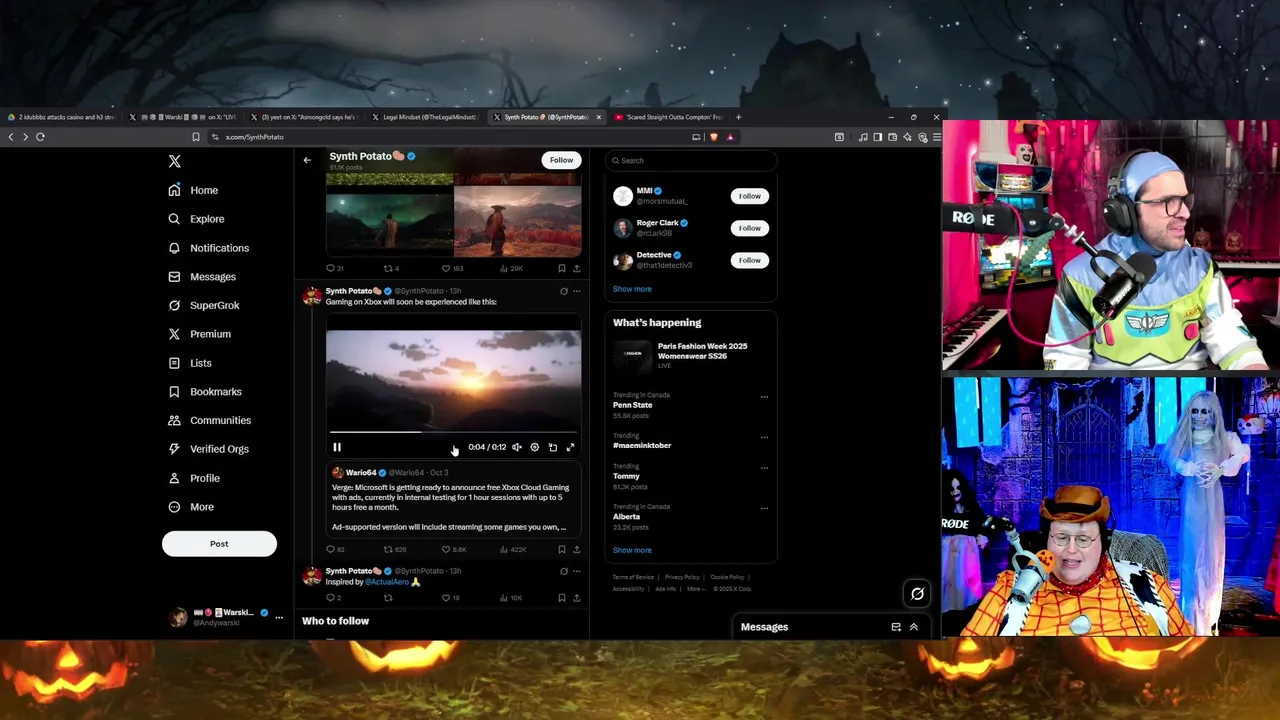Open the quoted Wario64 post
This screenshot has width=1280, height=720.
453,500
